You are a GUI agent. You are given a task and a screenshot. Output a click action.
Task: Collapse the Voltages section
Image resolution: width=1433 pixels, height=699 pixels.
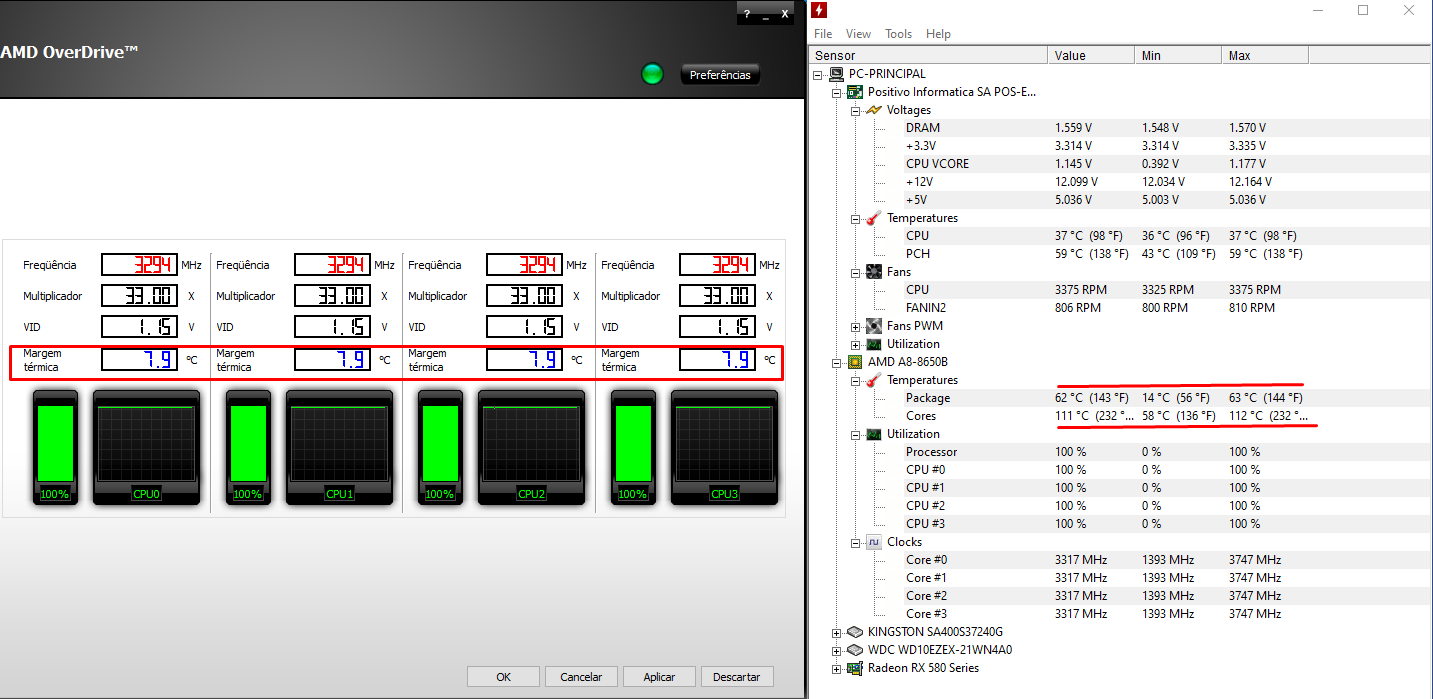click(855, 110)
